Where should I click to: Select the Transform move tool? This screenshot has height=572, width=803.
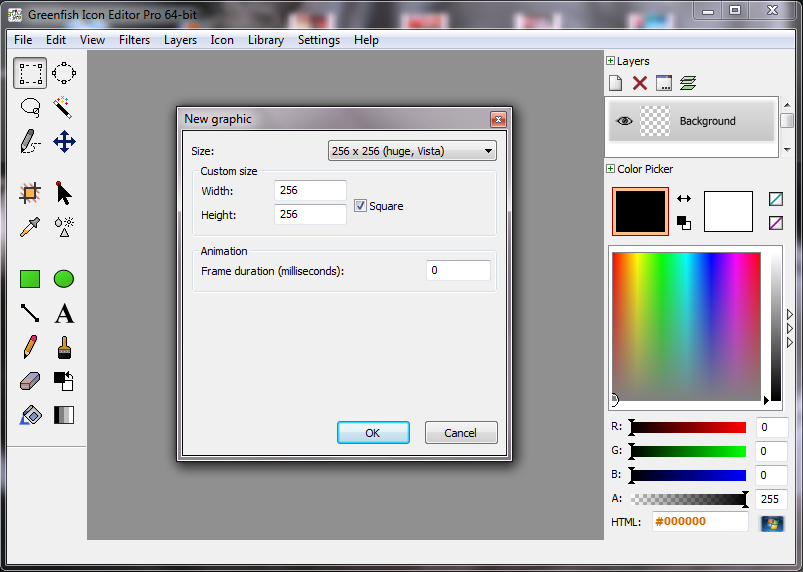coord(64,141)
